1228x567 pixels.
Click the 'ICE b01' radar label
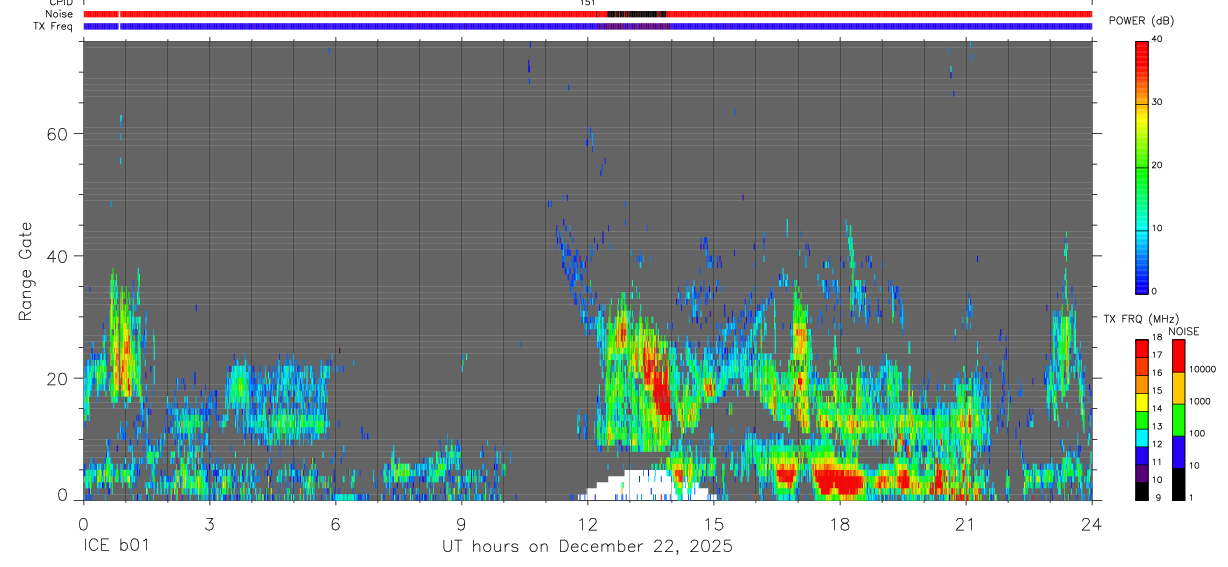point(115,547)
